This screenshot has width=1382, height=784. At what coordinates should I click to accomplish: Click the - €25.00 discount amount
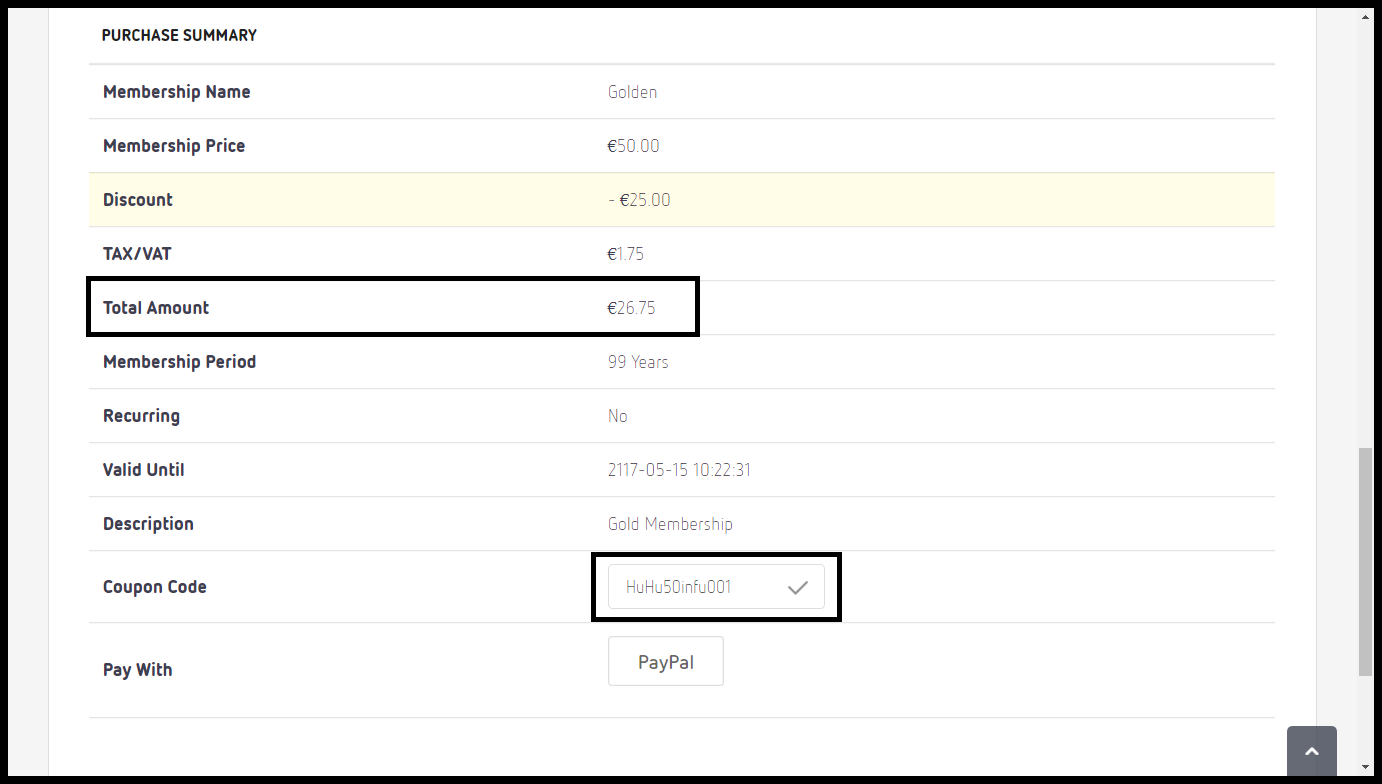click(639, 200)
